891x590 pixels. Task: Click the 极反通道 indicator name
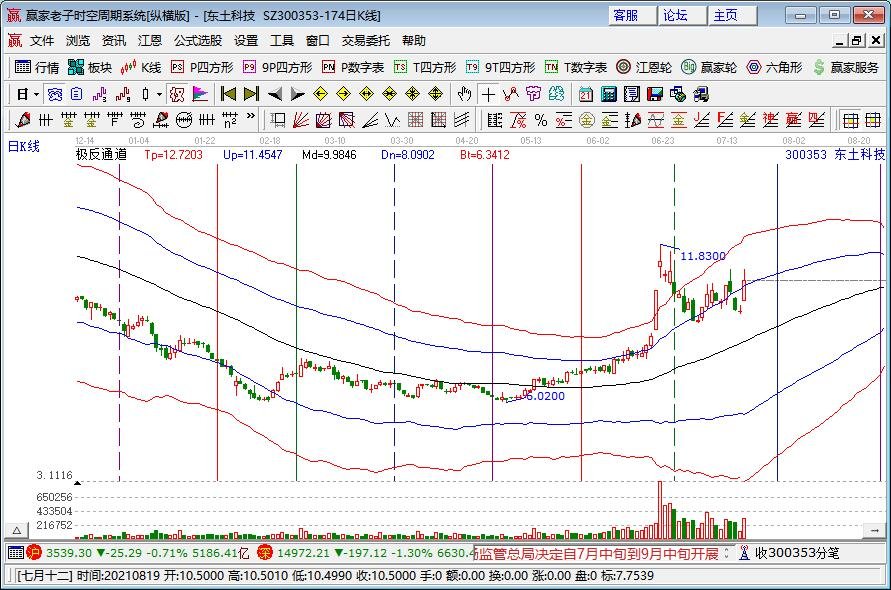tap(101, 155)
